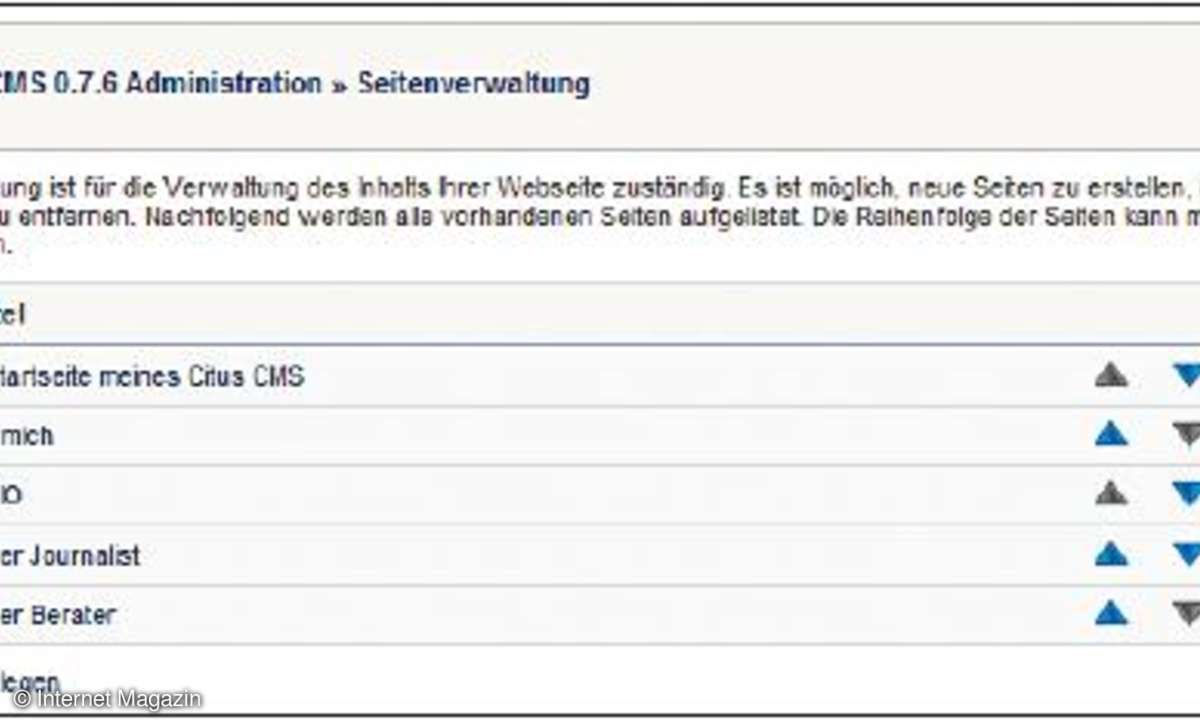Open the Berater page entry
The width and height of the screenshot is (1200, 720).
pyautogui.click(x=58, y=615)
